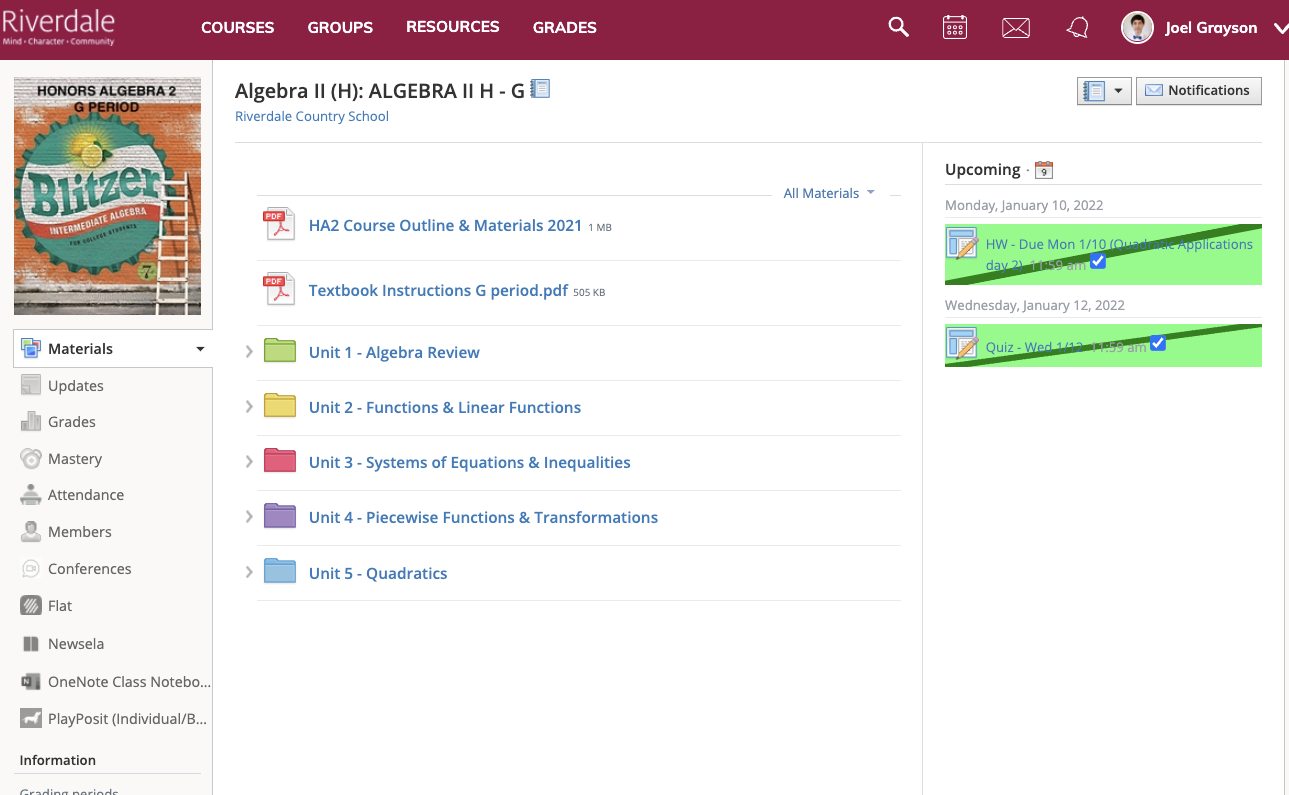Open the GRADES menu
This screenshot has height=795, width=1289.
tap(564, 28)
